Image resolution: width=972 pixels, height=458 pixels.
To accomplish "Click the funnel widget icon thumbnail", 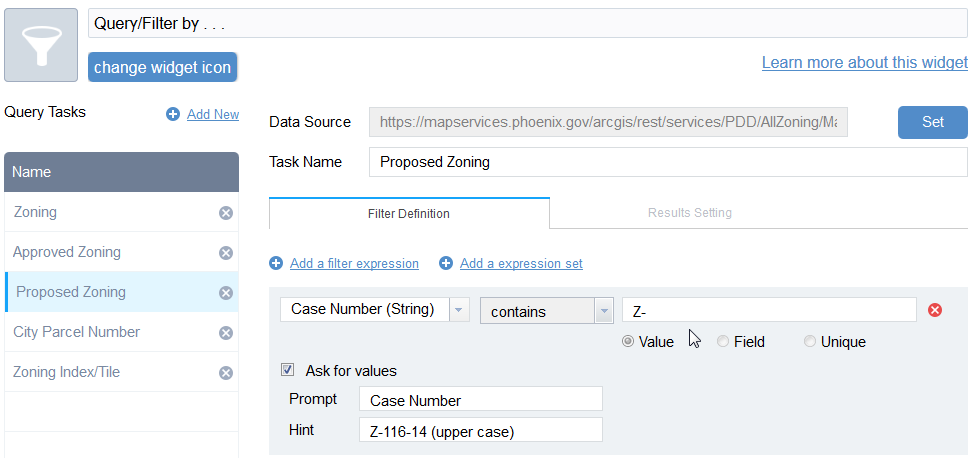I will click(41, 45).
